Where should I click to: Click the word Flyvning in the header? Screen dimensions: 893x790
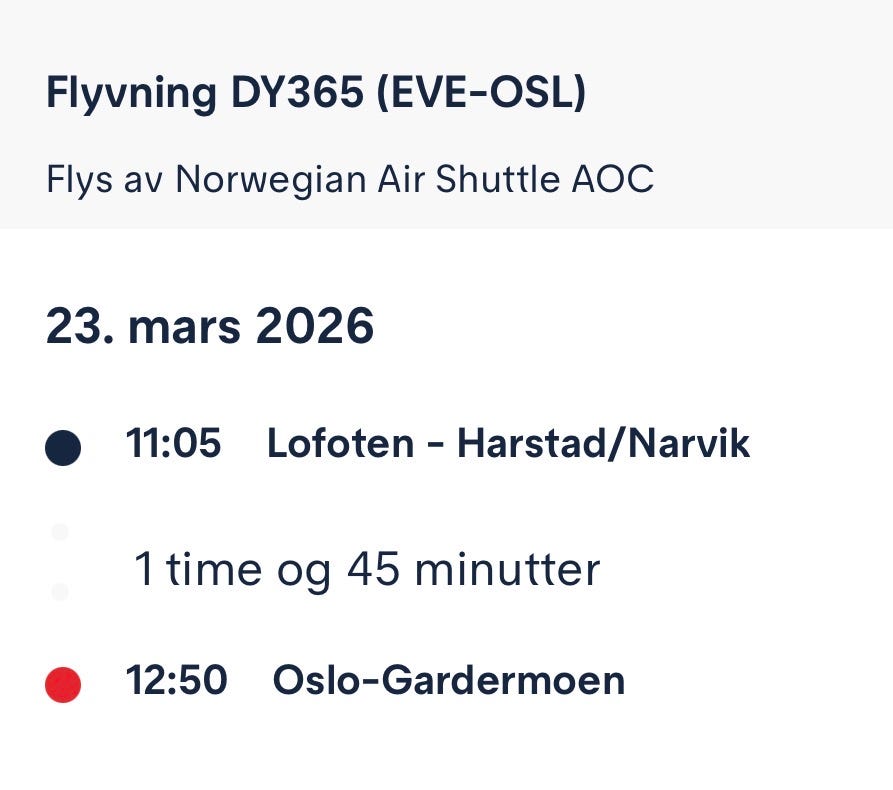pos(132,94)
